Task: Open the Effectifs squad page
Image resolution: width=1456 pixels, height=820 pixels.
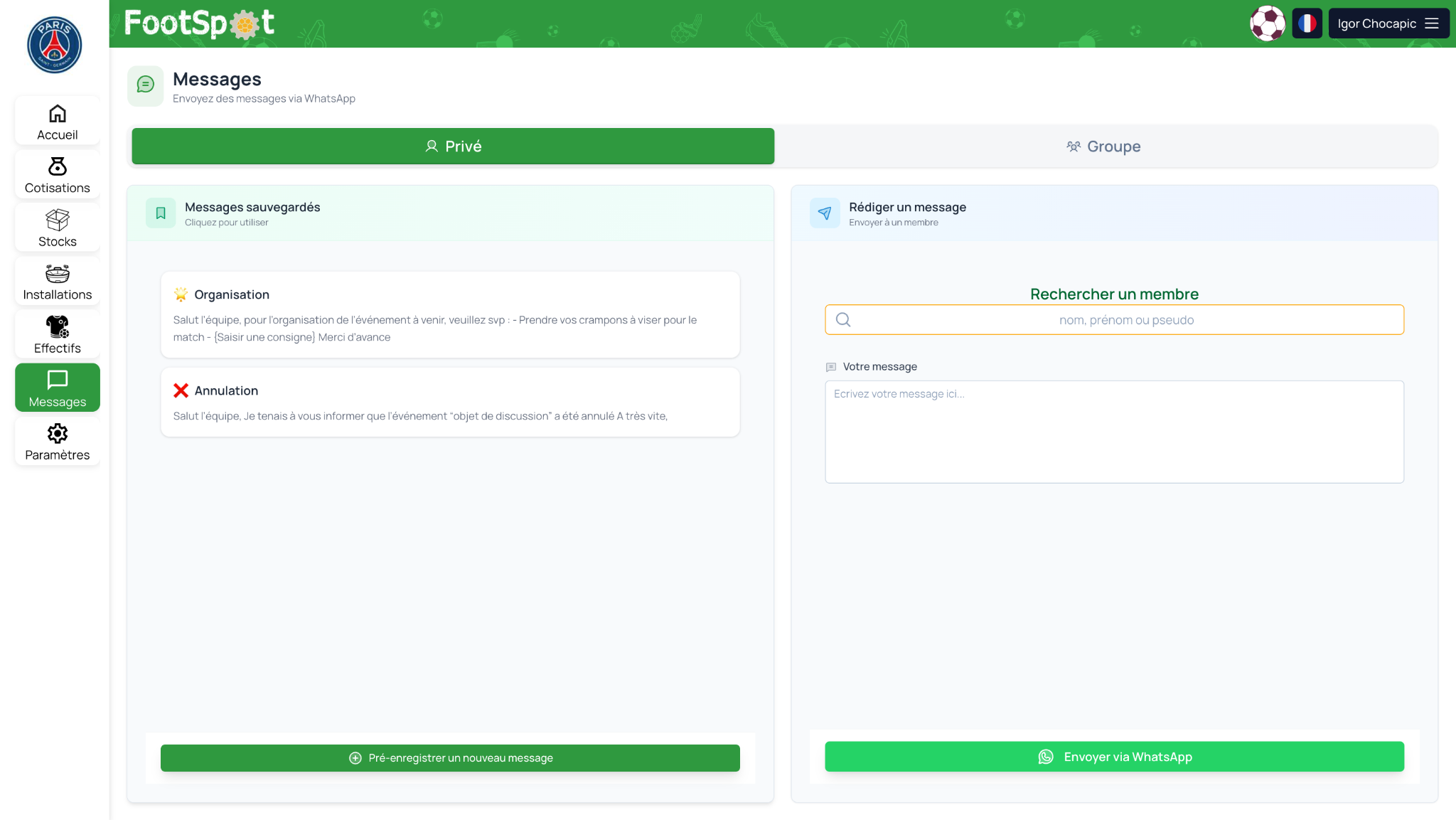Action: coord(58,336)
